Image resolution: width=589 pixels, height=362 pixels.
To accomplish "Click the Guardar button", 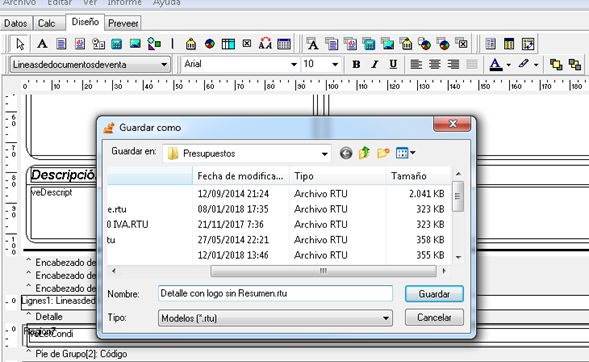I will (434, 294).
